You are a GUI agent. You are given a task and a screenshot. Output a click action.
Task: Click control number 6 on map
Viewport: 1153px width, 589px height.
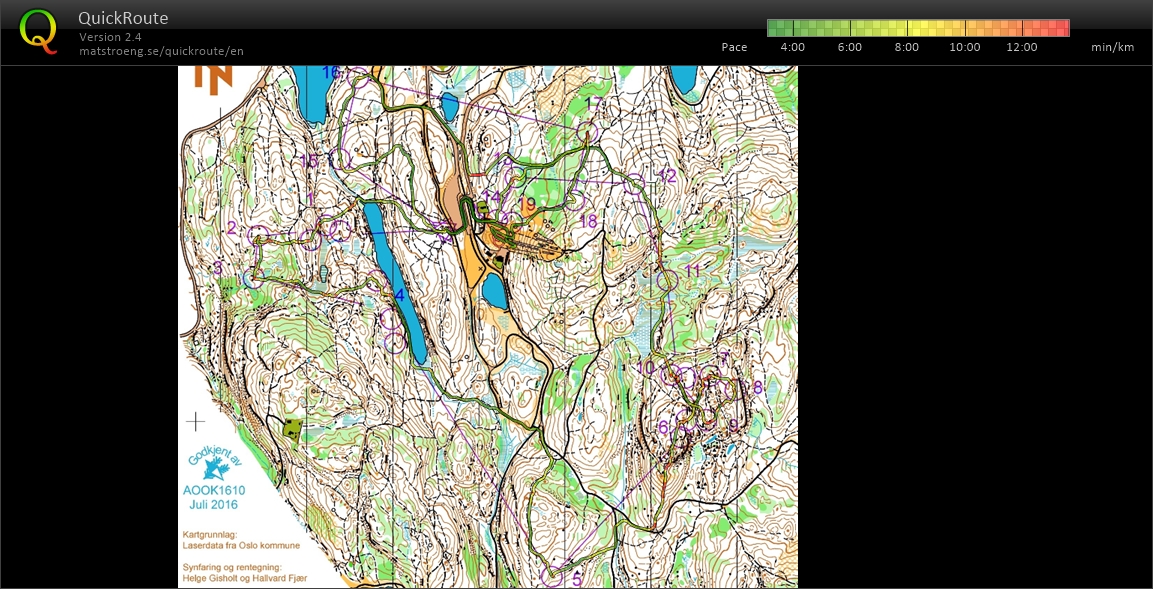pyautogui.click(x=663, y=426)
